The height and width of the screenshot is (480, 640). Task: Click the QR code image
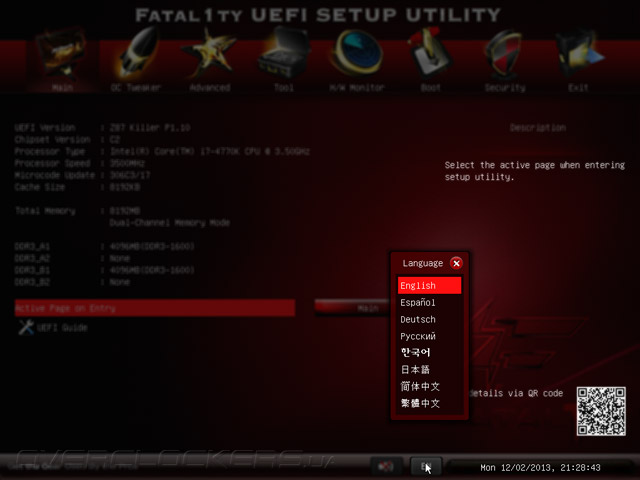pos(601,411)
